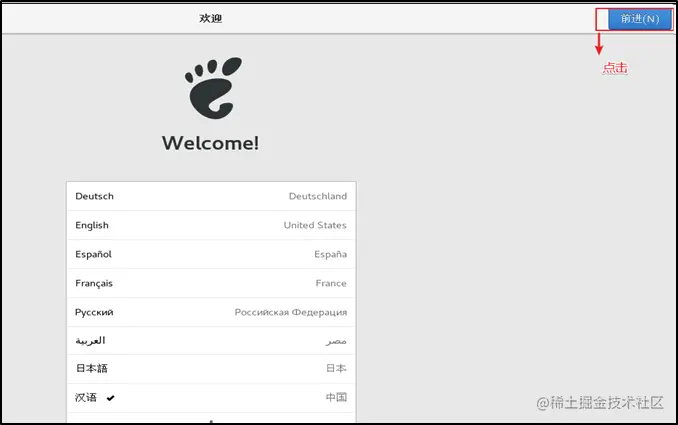This screenshot has width=678, height=425.
Task: Select Français language row
Action: coord(211,283)
